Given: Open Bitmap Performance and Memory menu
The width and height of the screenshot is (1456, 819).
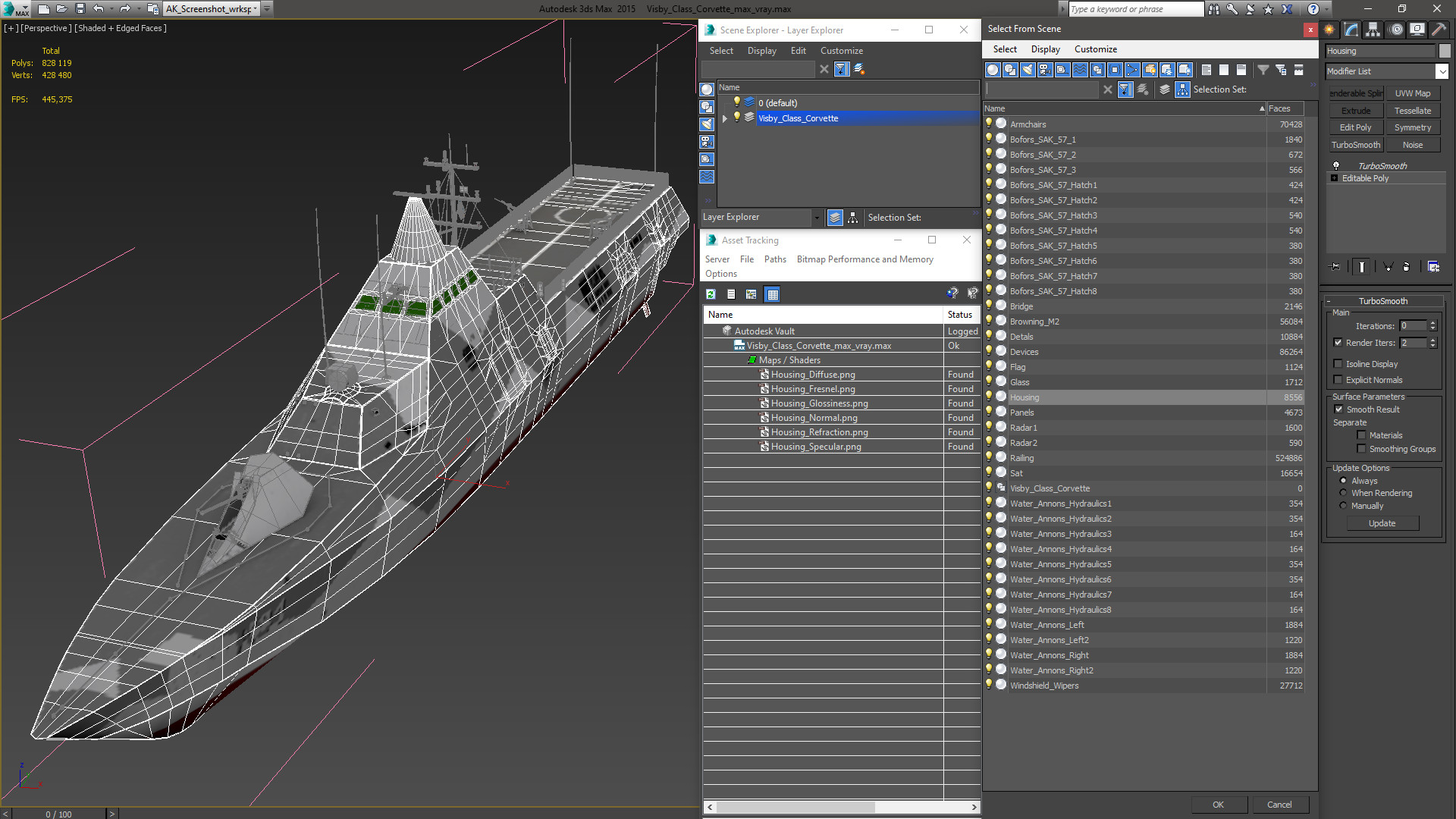Looking at the screenshot, I should click(x=864, y=259).
